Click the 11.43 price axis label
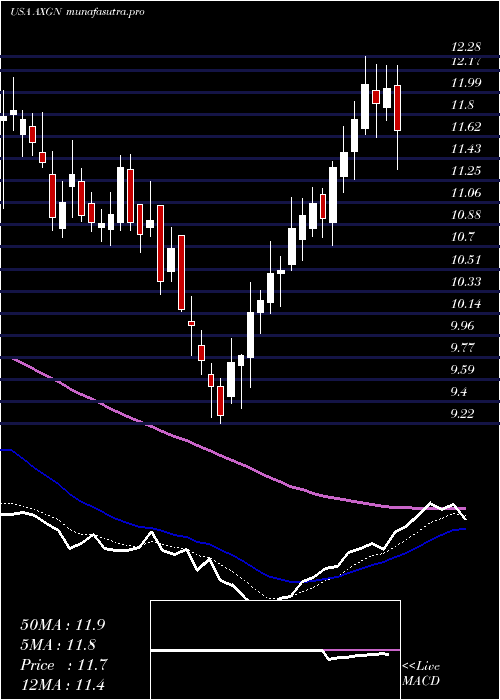This screenshot has width=500, height=700. tap(466, 149)
